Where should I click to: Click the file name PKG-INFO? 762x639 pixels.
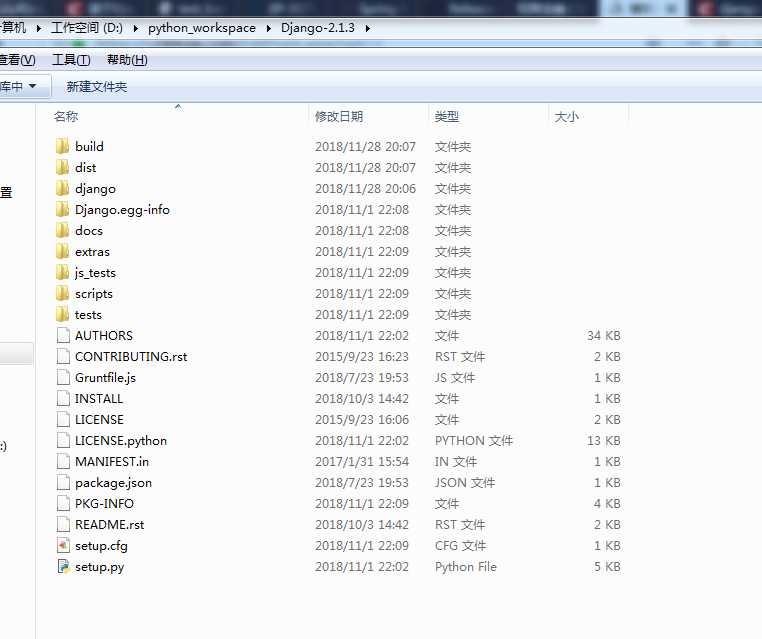104,504
